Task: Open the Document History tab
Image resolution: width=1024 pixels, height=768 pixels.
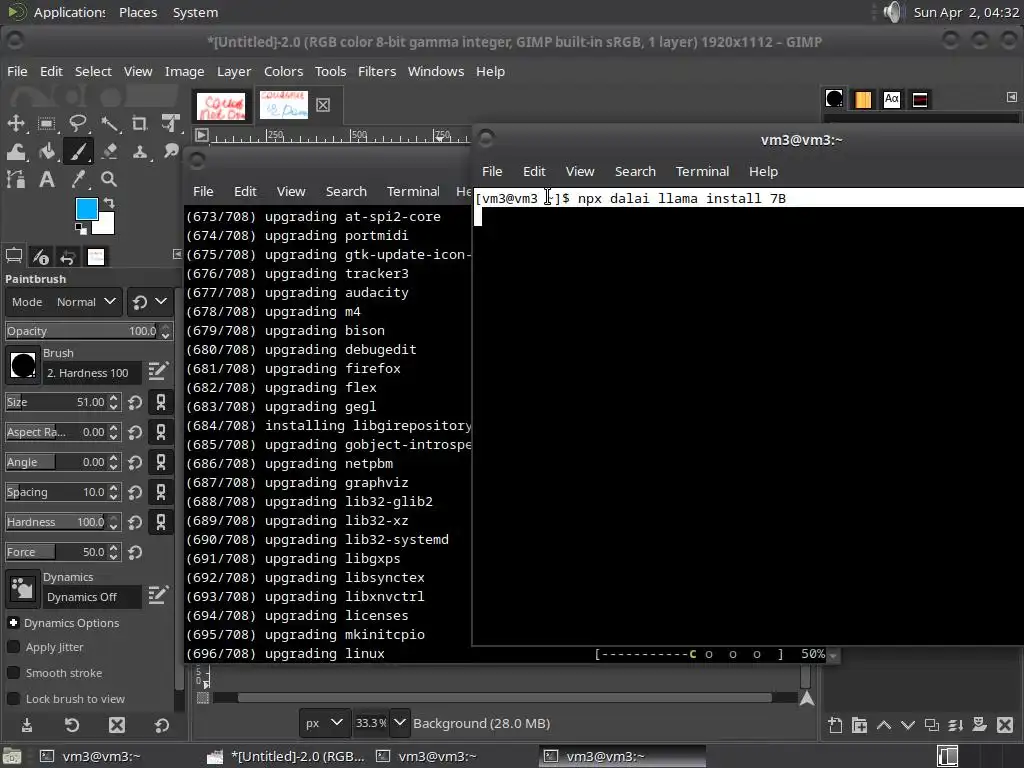Action: coord(920,99)
